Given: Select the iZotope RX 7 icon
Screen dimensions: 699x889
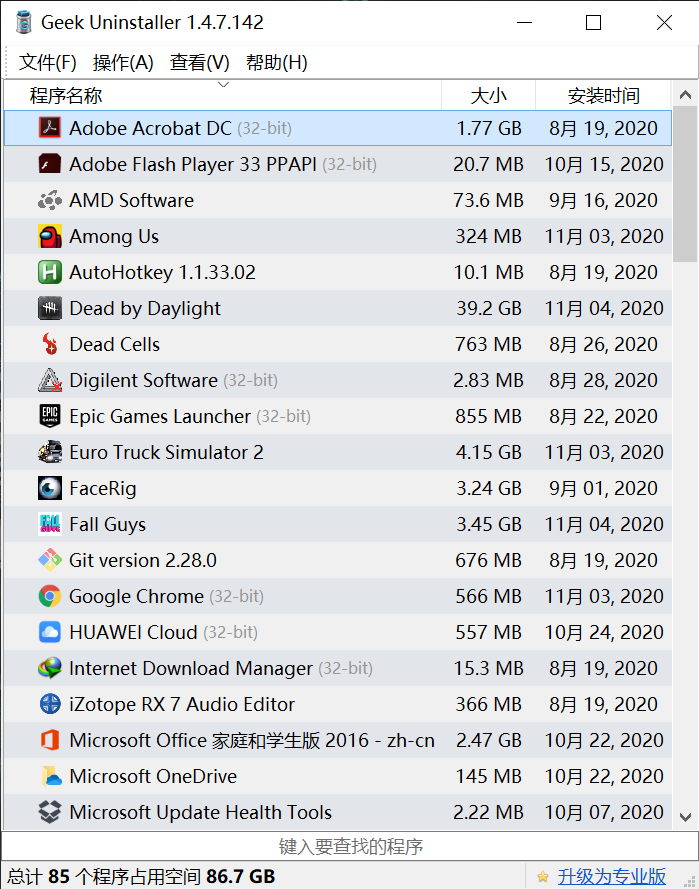Looking at the screenshot, I should (50, 704).
